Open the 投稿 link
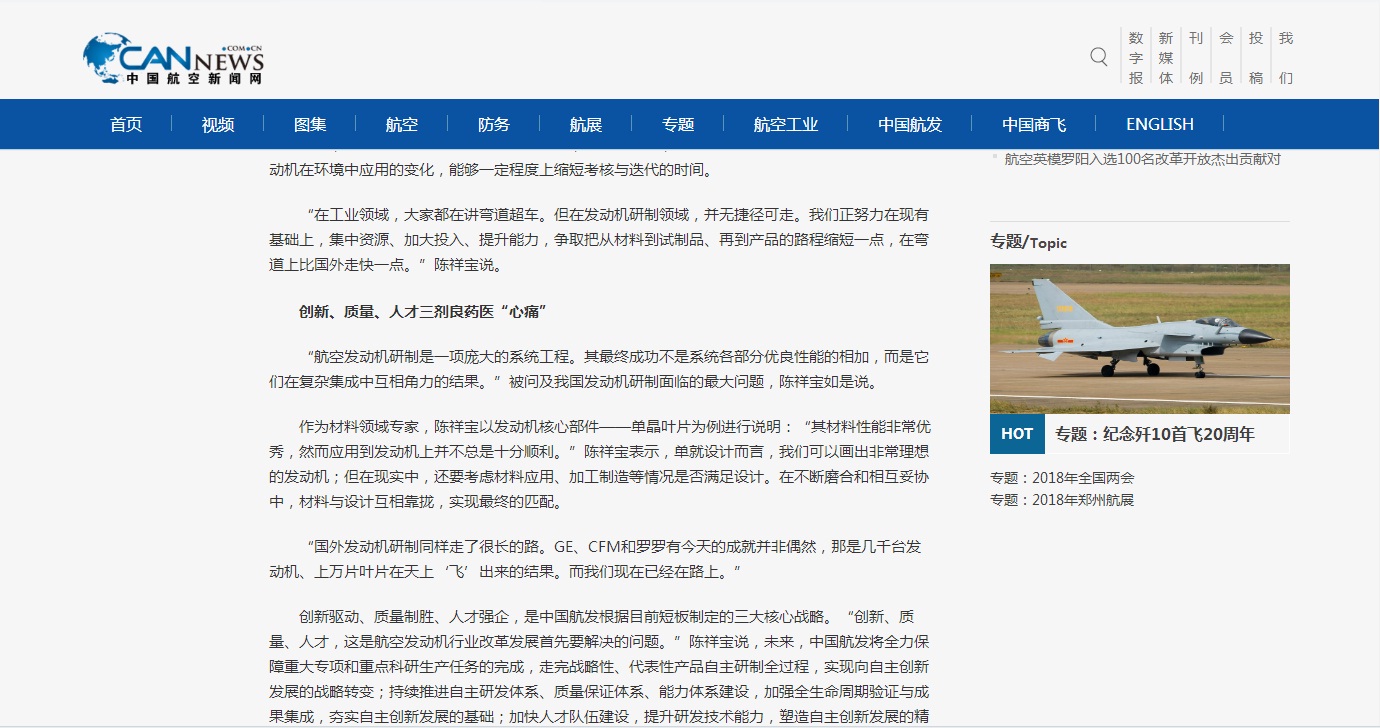Viewport: 1380px width, 728px height. coord(1256,58)
